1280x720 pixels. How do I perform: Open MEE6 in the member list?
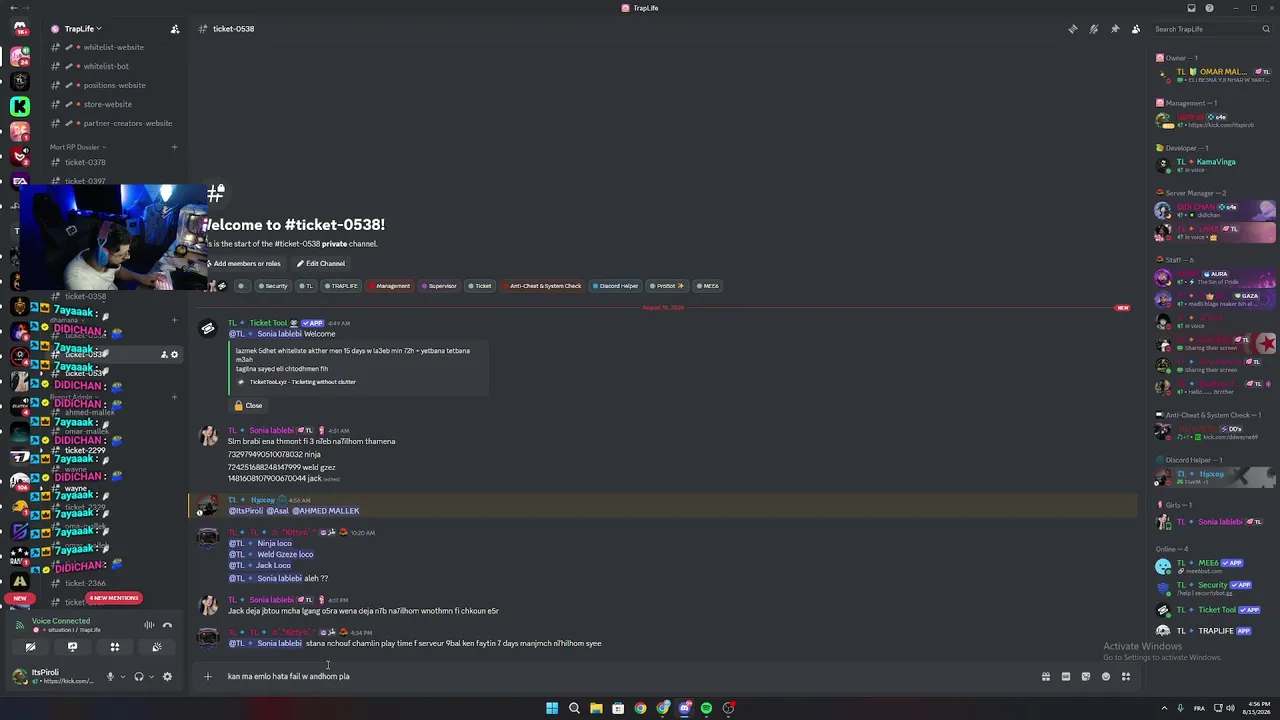click(x=1215, y=566)
